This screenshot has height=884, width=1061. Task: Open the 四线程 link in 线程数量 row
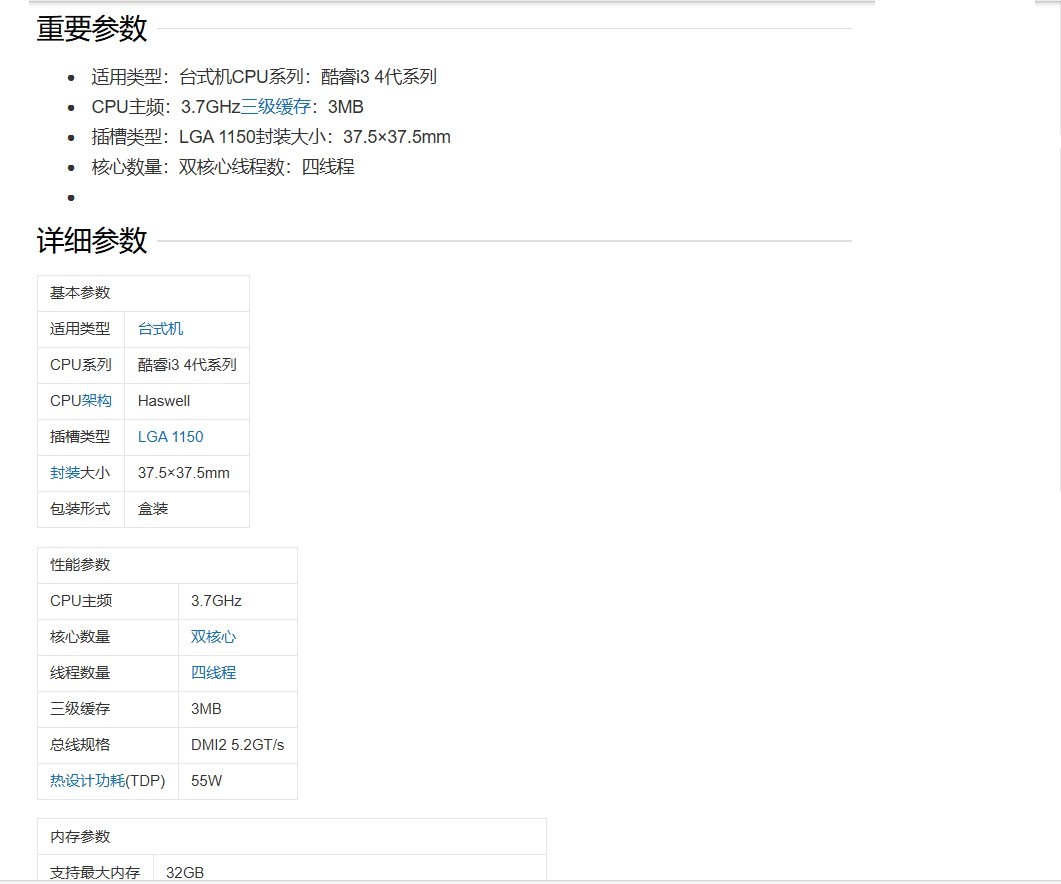tap(213, 672)
